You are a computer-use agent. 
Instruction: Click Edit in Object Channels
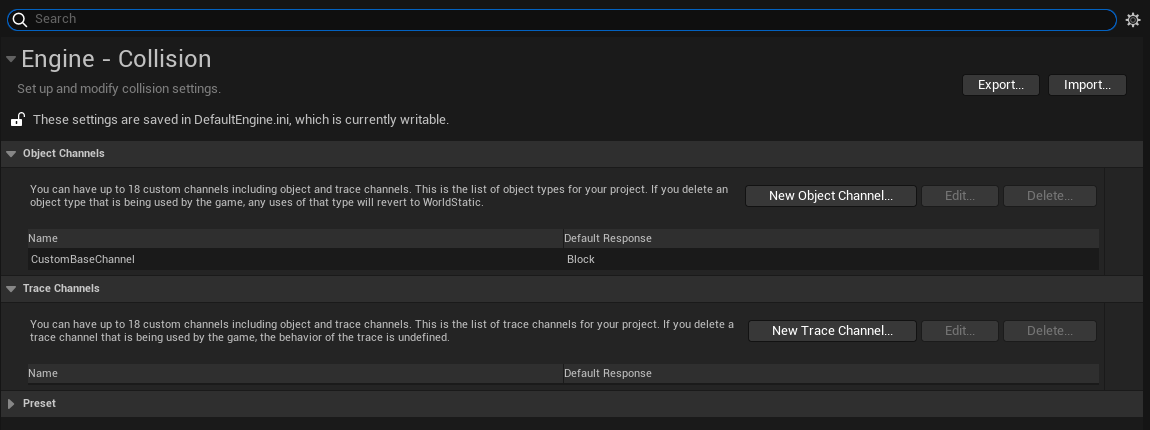(x=959, y=196)
